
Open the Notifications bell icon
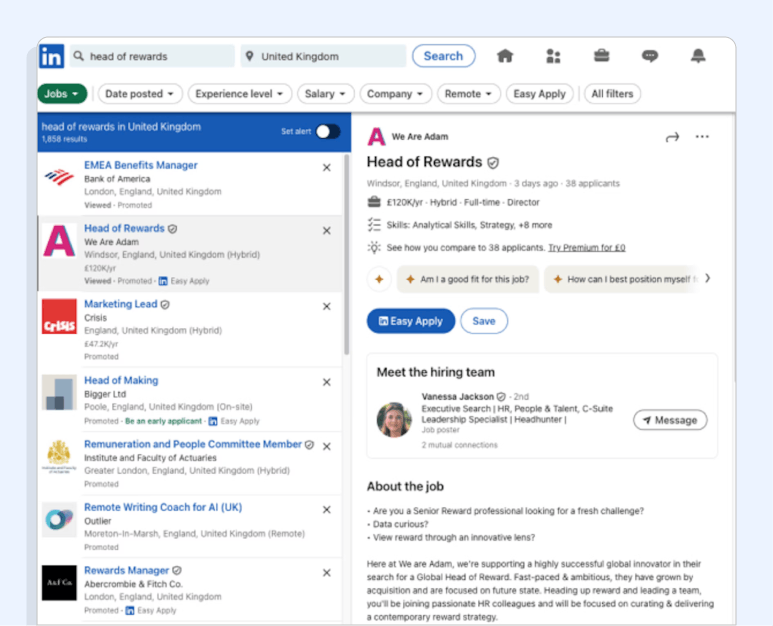[698, 56]
